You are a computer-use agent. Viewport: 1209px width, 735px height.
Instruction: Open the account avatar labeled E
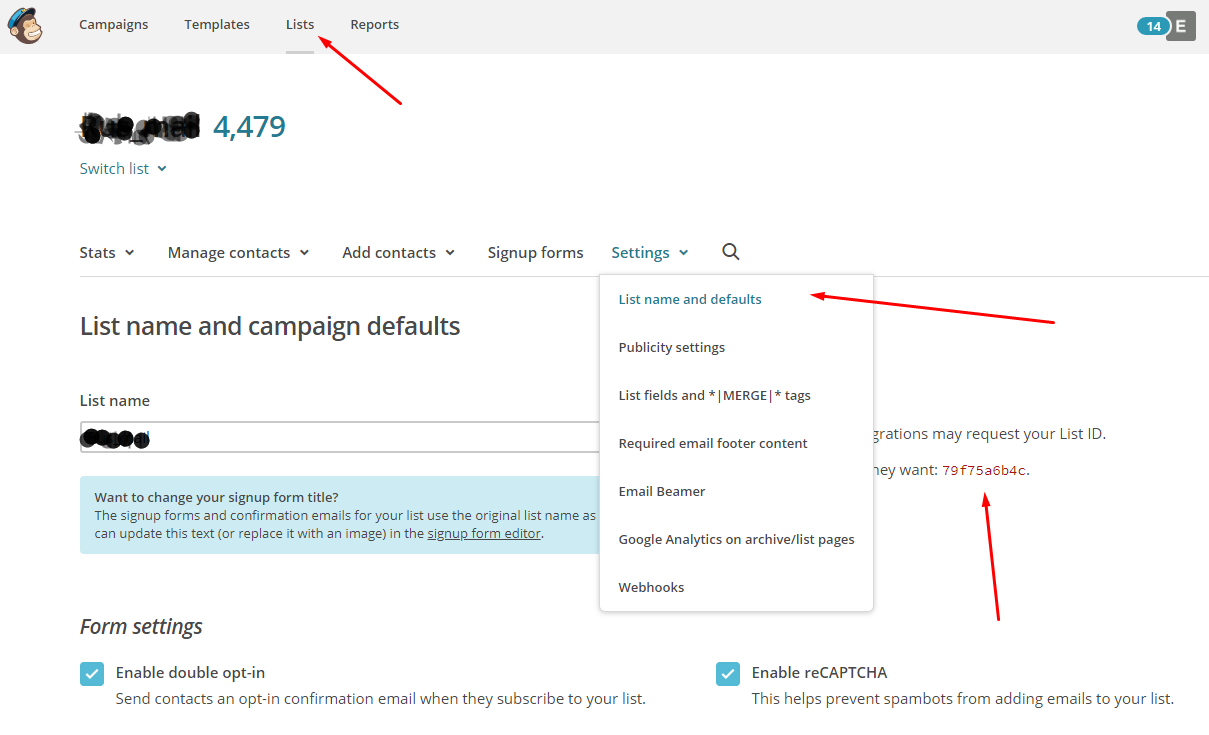click(x=1181, y=26)
